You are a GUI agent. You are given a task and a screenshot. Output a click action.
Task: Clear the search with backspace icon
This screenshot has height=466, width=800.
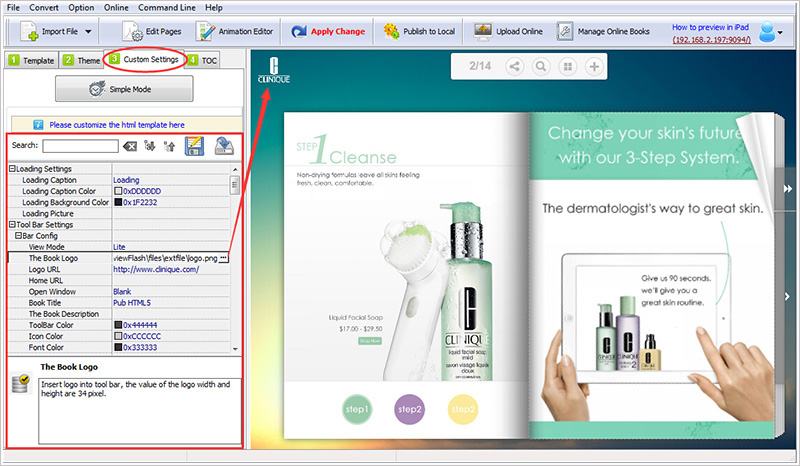[130, 146]
